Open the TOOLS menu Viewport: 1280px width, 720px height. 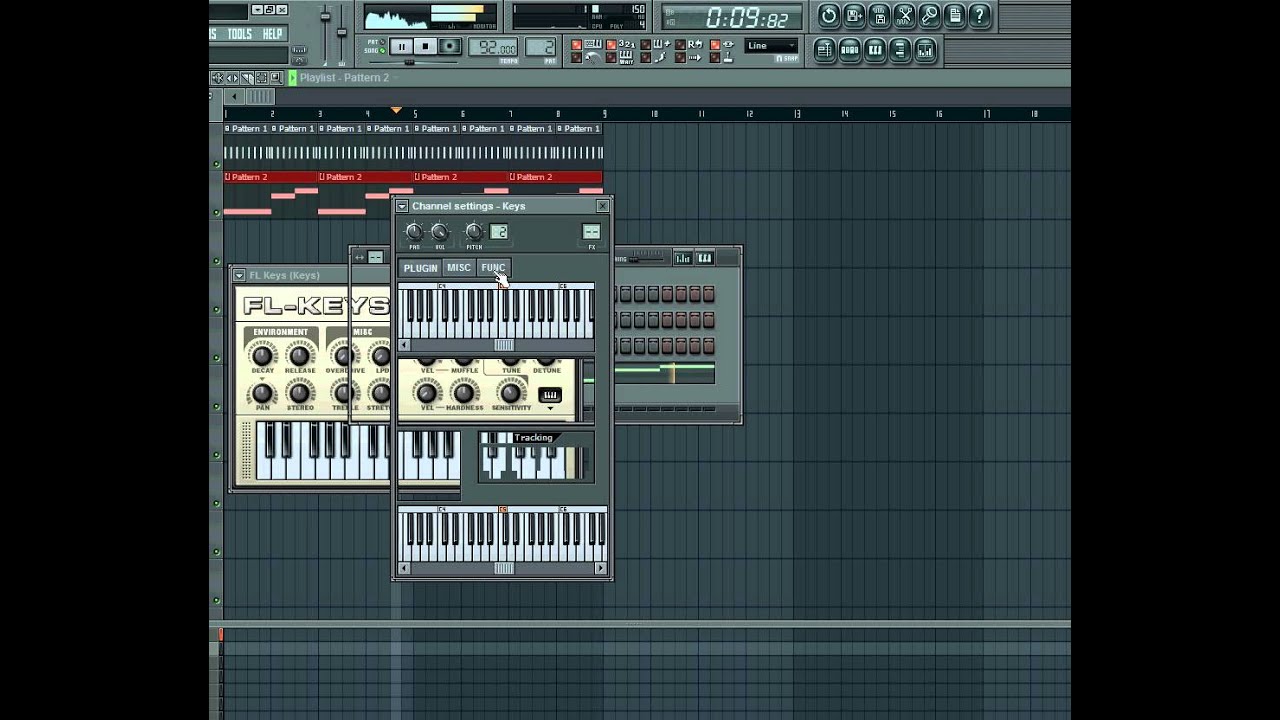(240, 34)
